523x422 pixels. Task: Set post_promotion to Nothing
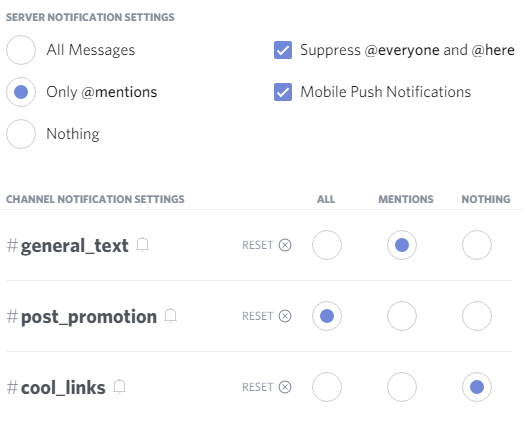[x=477, y=316]
